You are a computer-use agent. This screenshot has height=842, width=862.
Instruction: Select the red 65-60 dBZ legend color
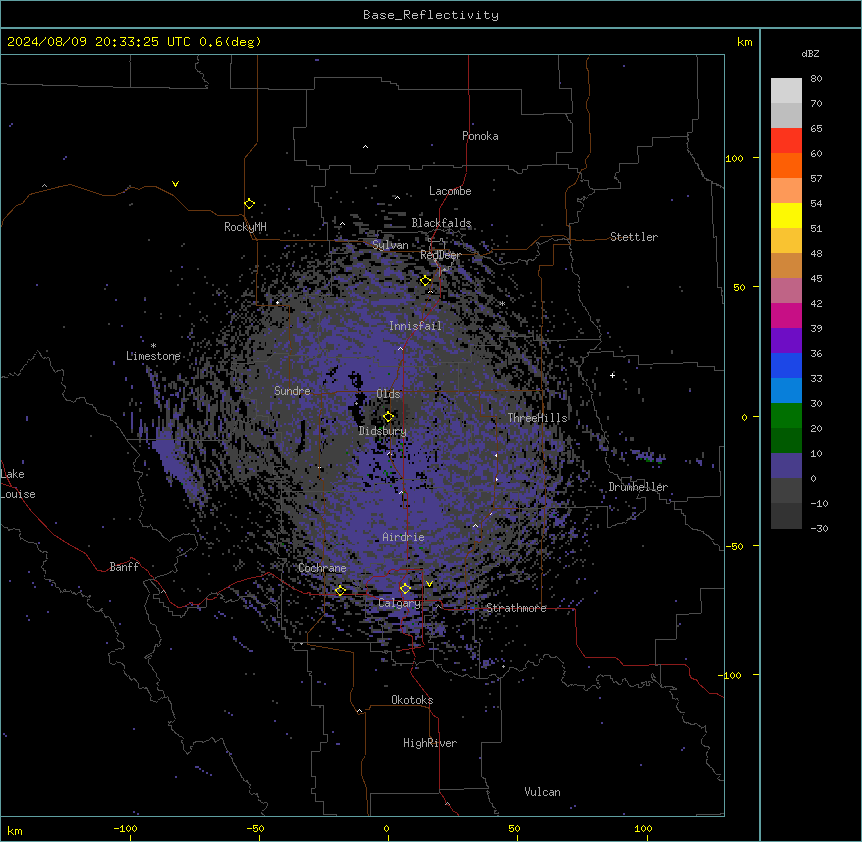tap(786, 140)
